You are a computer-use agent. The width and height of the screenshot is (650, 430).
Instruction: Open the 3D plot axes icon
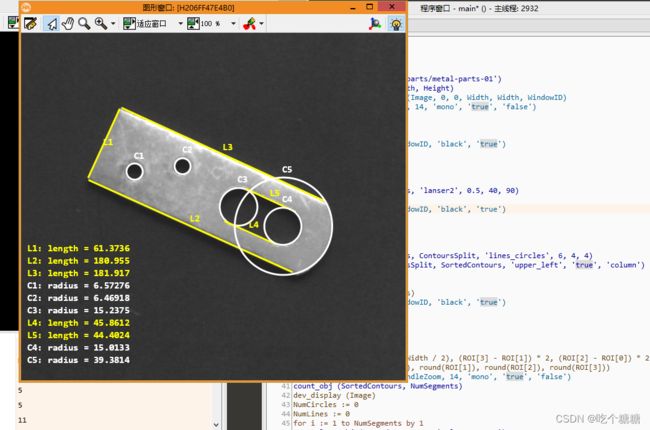click(375, 24)
